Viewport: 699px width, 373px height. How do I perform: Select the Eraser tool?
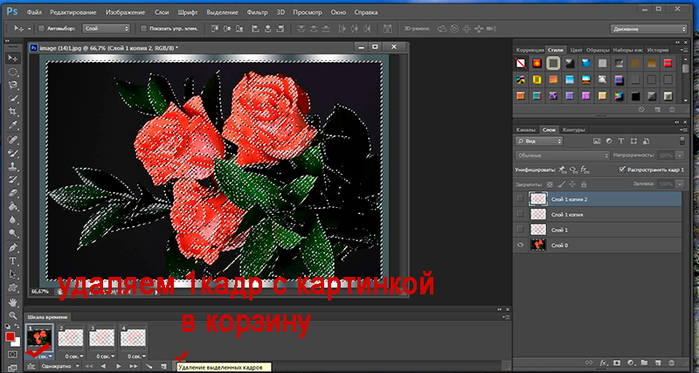pyautogui.click(x=13, y=193)
